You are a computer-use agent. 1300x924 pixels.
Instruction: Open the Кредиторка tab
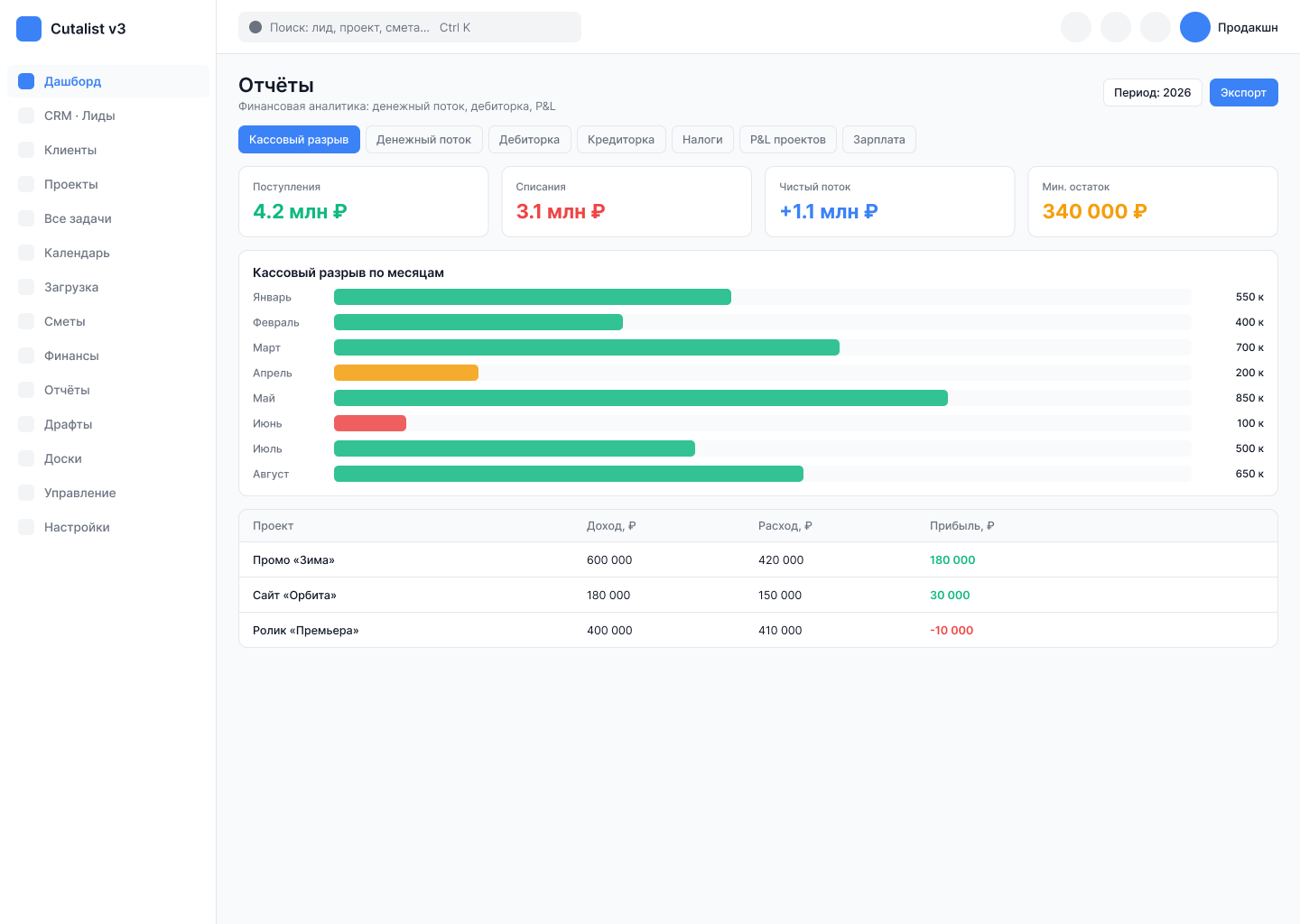tap(621, 139)
